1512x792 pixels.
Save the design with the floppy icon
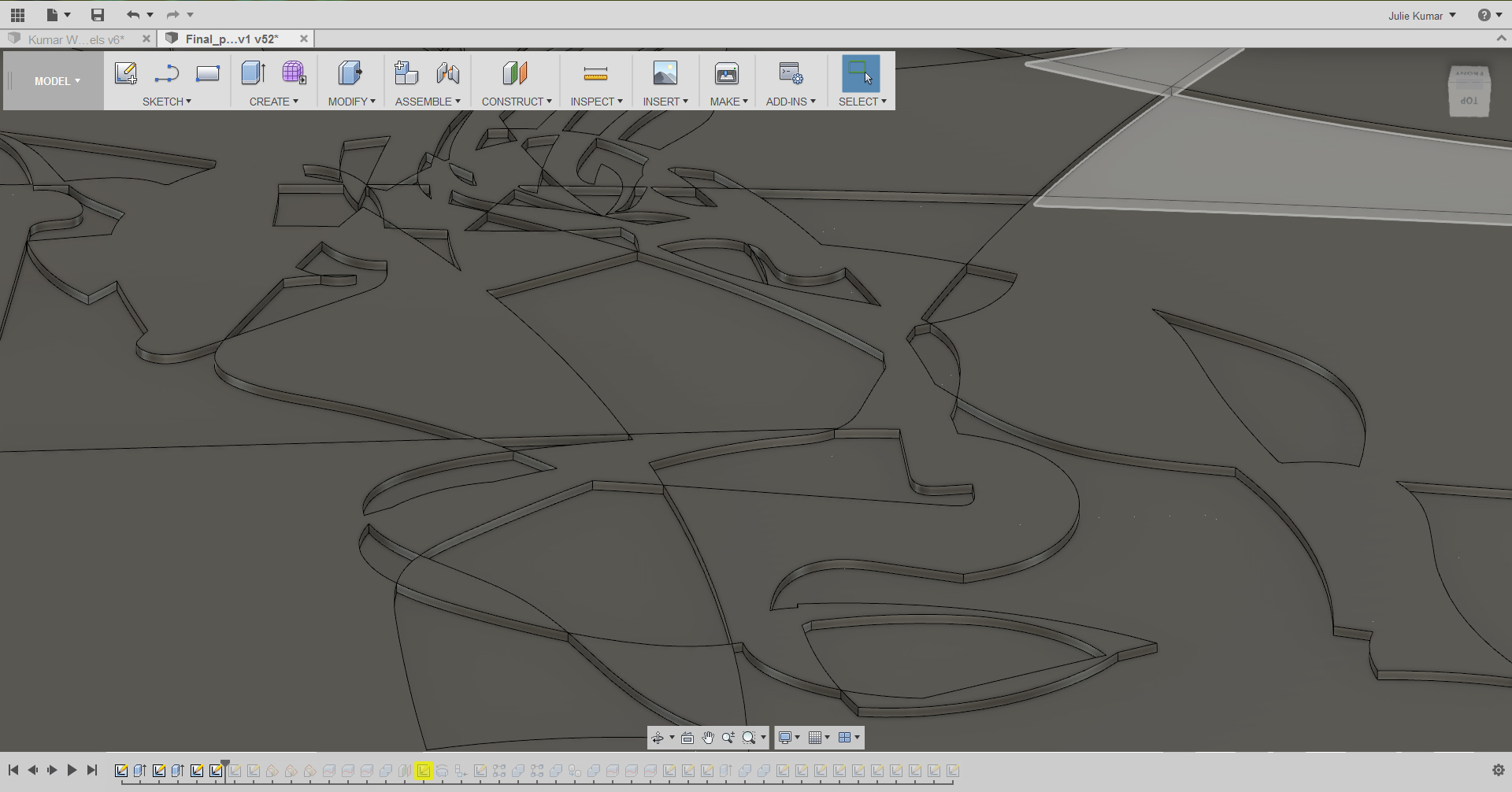(98, 15)
